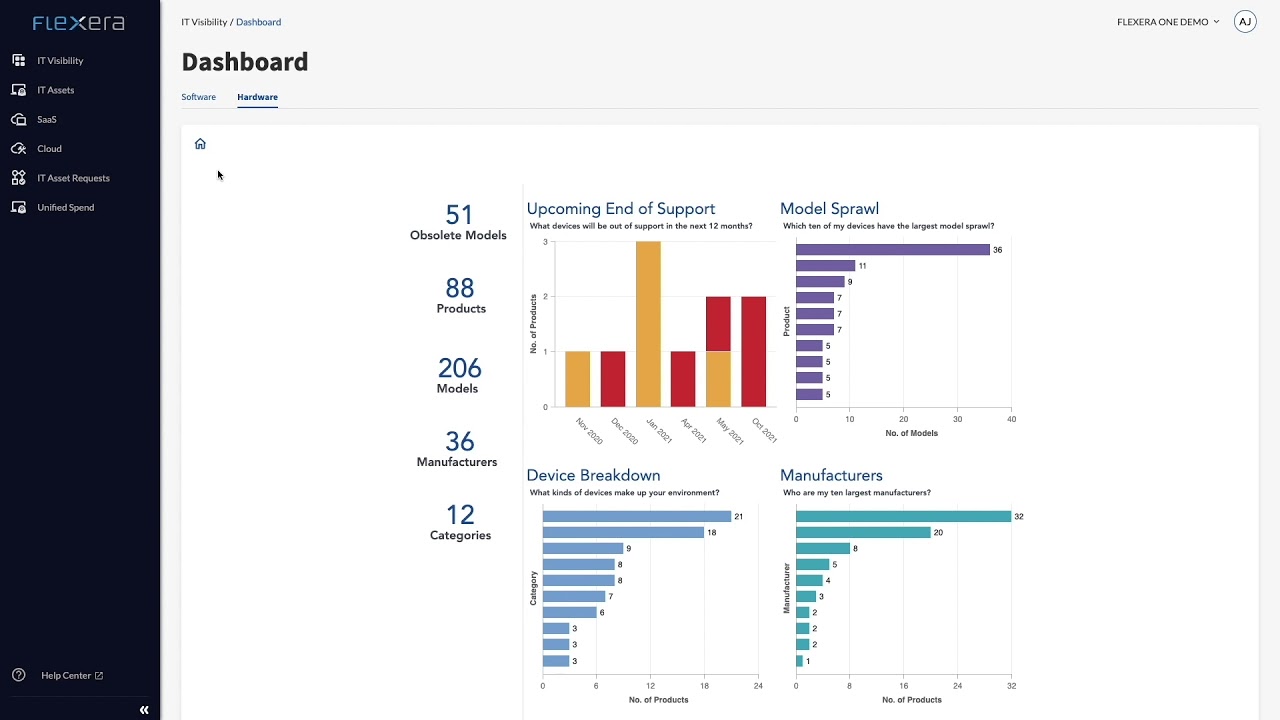Click the Manufacturers chart title
This screenshot has height=720, width=1280.
tap(831, 475)
